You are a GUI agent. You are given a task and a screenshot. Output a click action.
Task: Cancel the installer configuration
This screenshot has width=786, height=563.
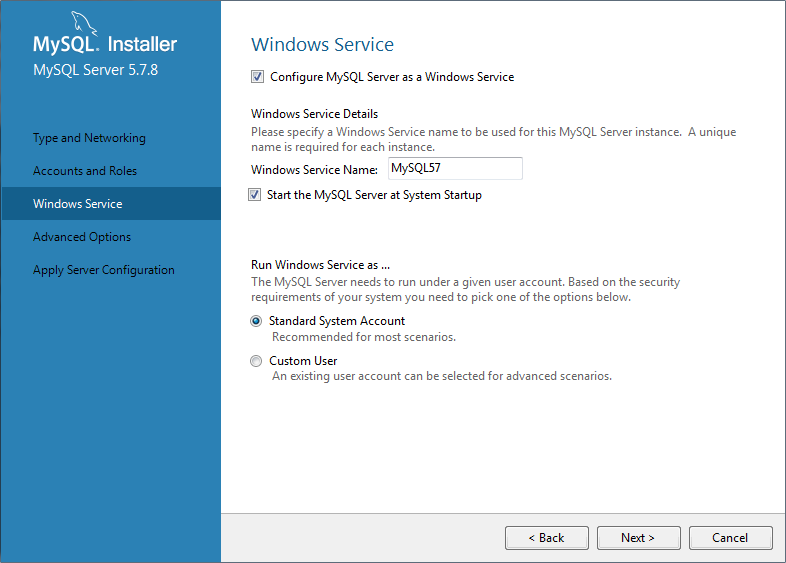click(730, 538)
